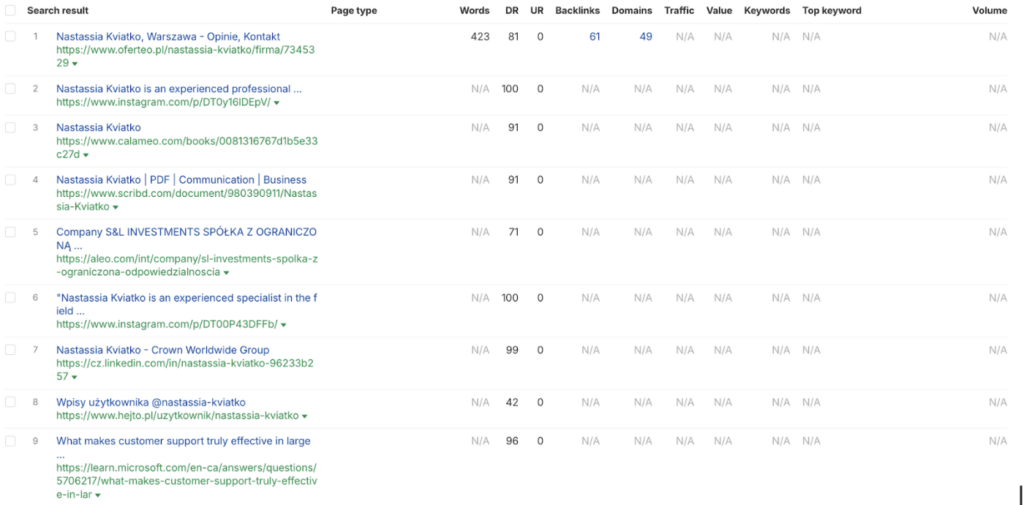Open the "Nastassia Kviatko, Warszawa - Opinie, Kontakt" result

point(168,36)
